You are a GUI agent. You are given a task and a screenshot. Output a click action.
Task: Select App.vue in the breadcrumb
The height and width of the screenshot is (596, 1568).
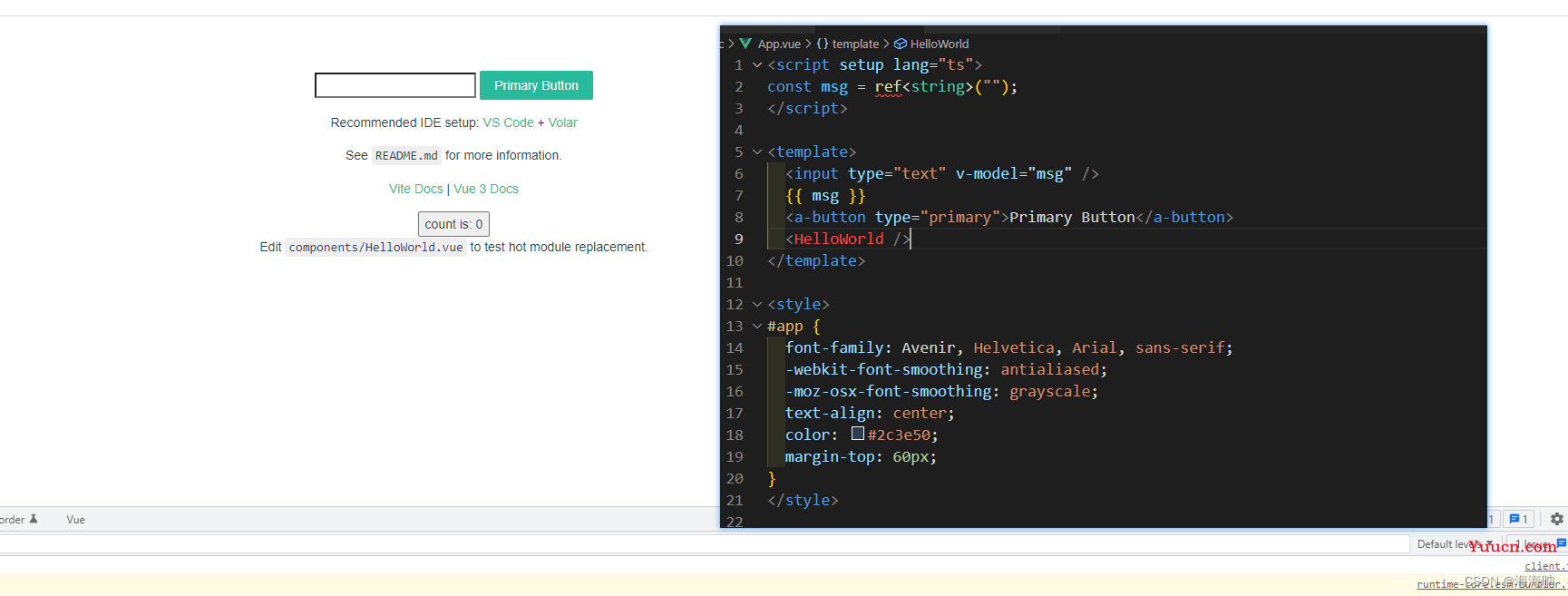(x=779, y=44)
